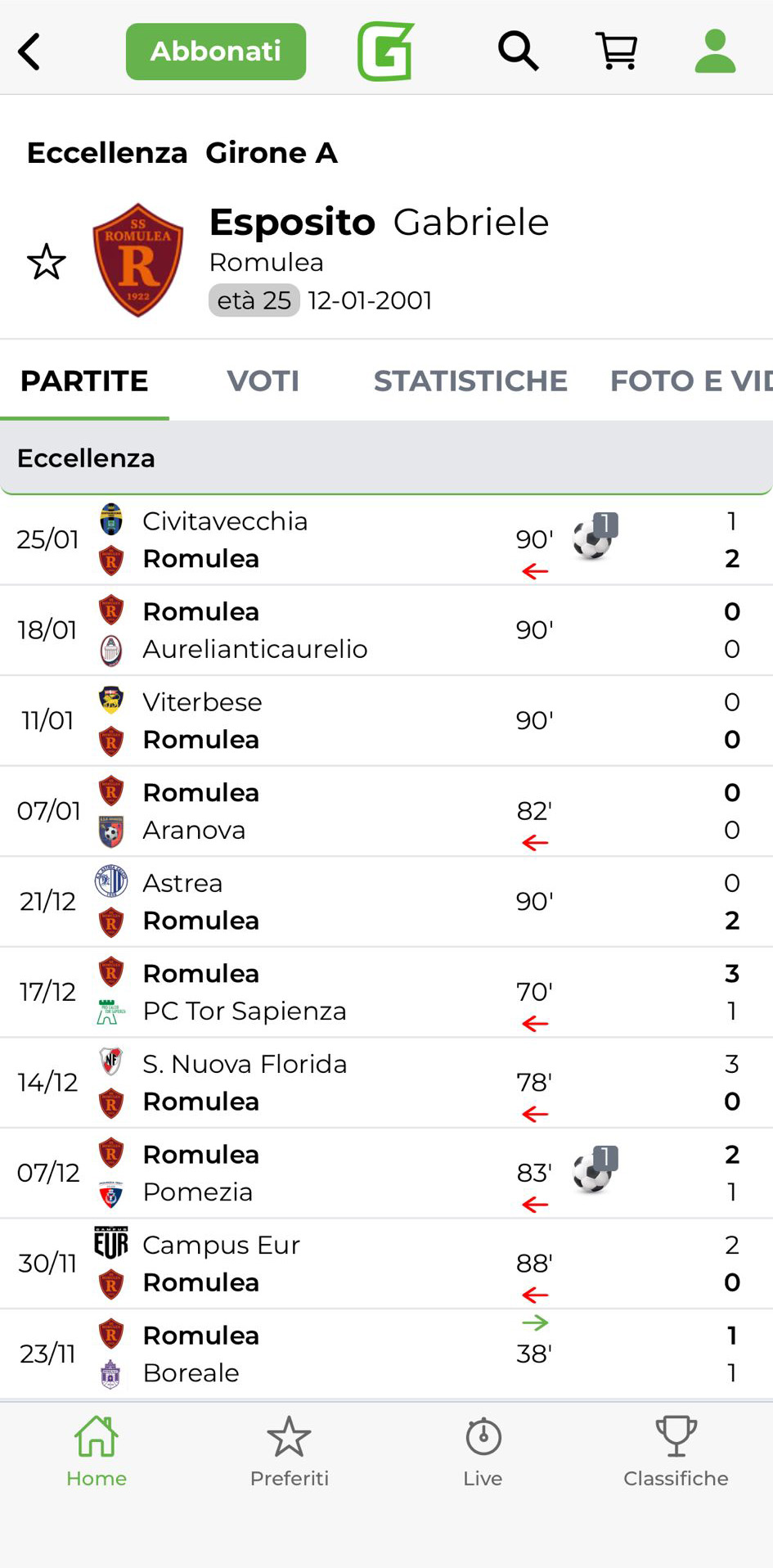Click the Romulea team crest

pyautogui.click(x=137, y=260)
